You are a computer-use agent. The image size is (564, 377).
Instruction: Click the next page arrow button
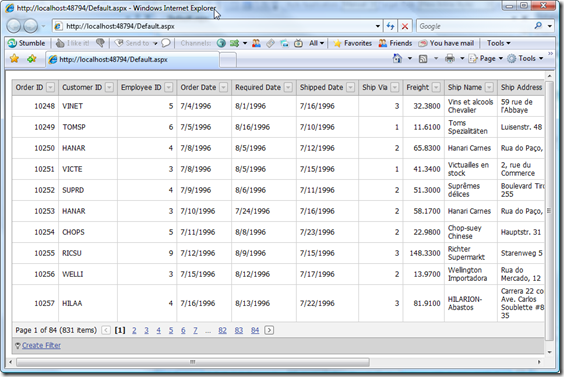pyautogui.click(x=269, y=330)
